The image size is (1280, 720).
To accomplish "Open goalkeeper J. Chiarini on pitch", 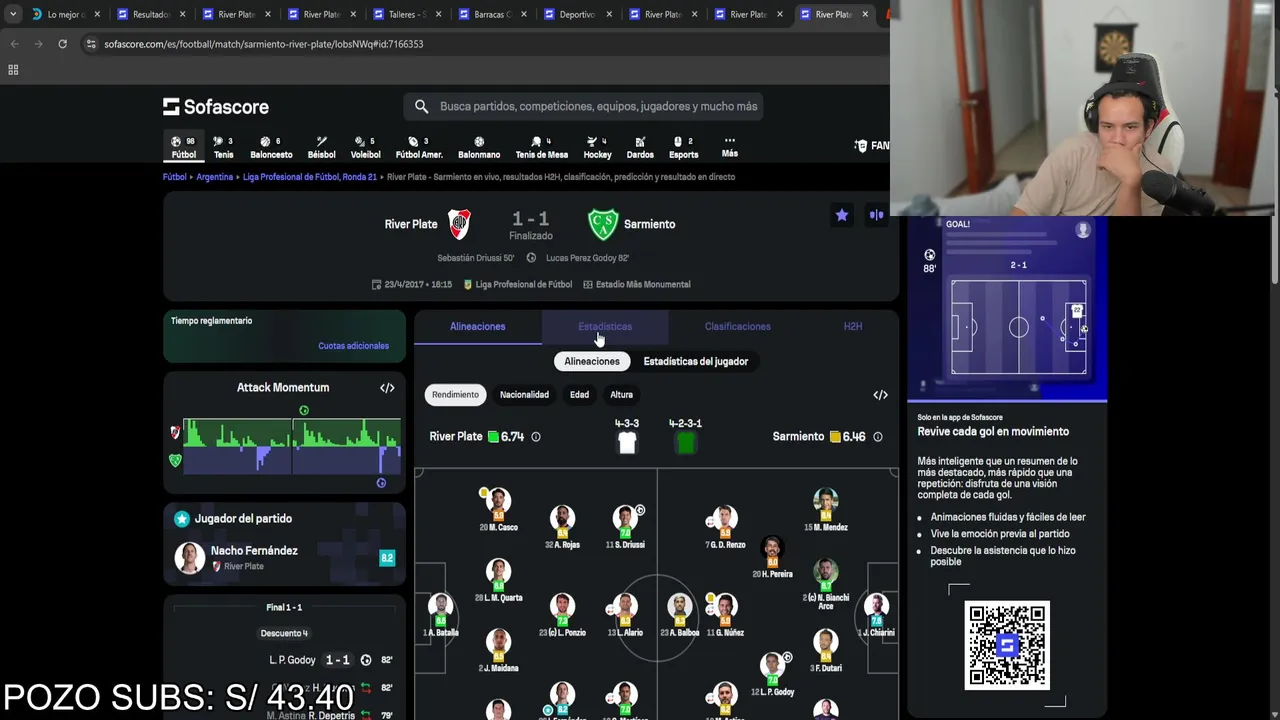I will 876,612.
